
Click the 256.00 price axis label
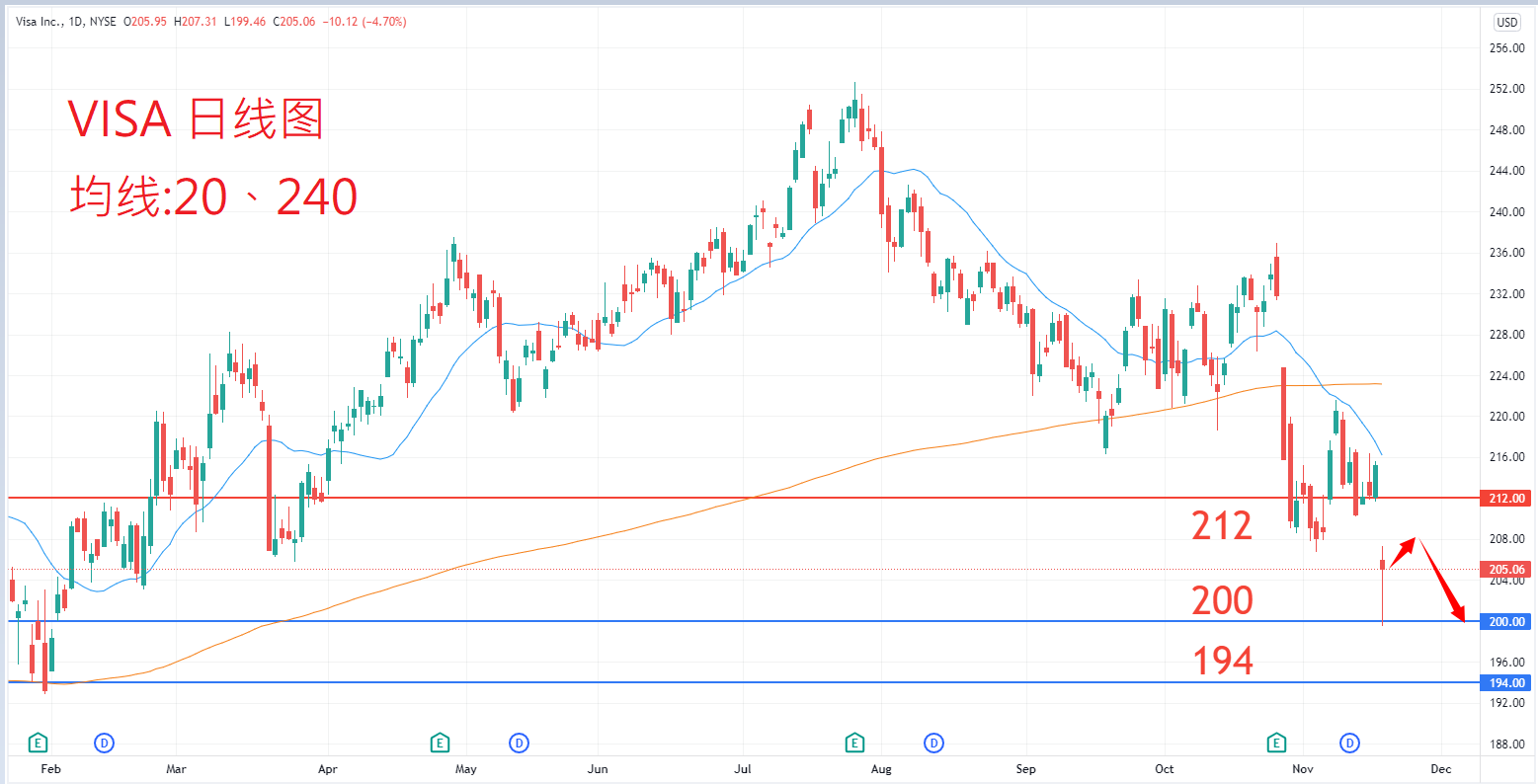pos(1507,47)
